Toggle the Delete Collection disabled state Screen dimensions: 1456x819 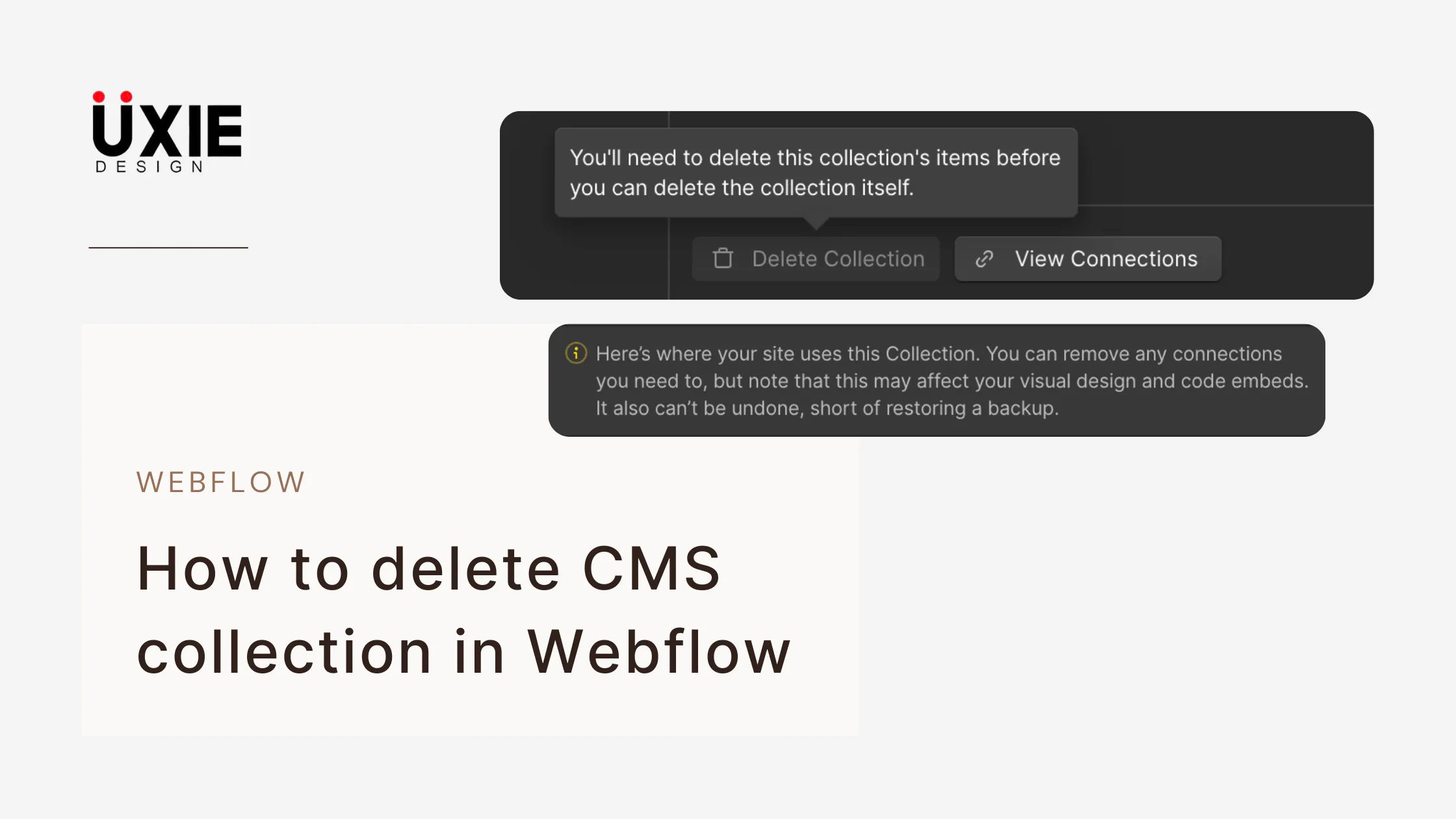coord(816,258)
